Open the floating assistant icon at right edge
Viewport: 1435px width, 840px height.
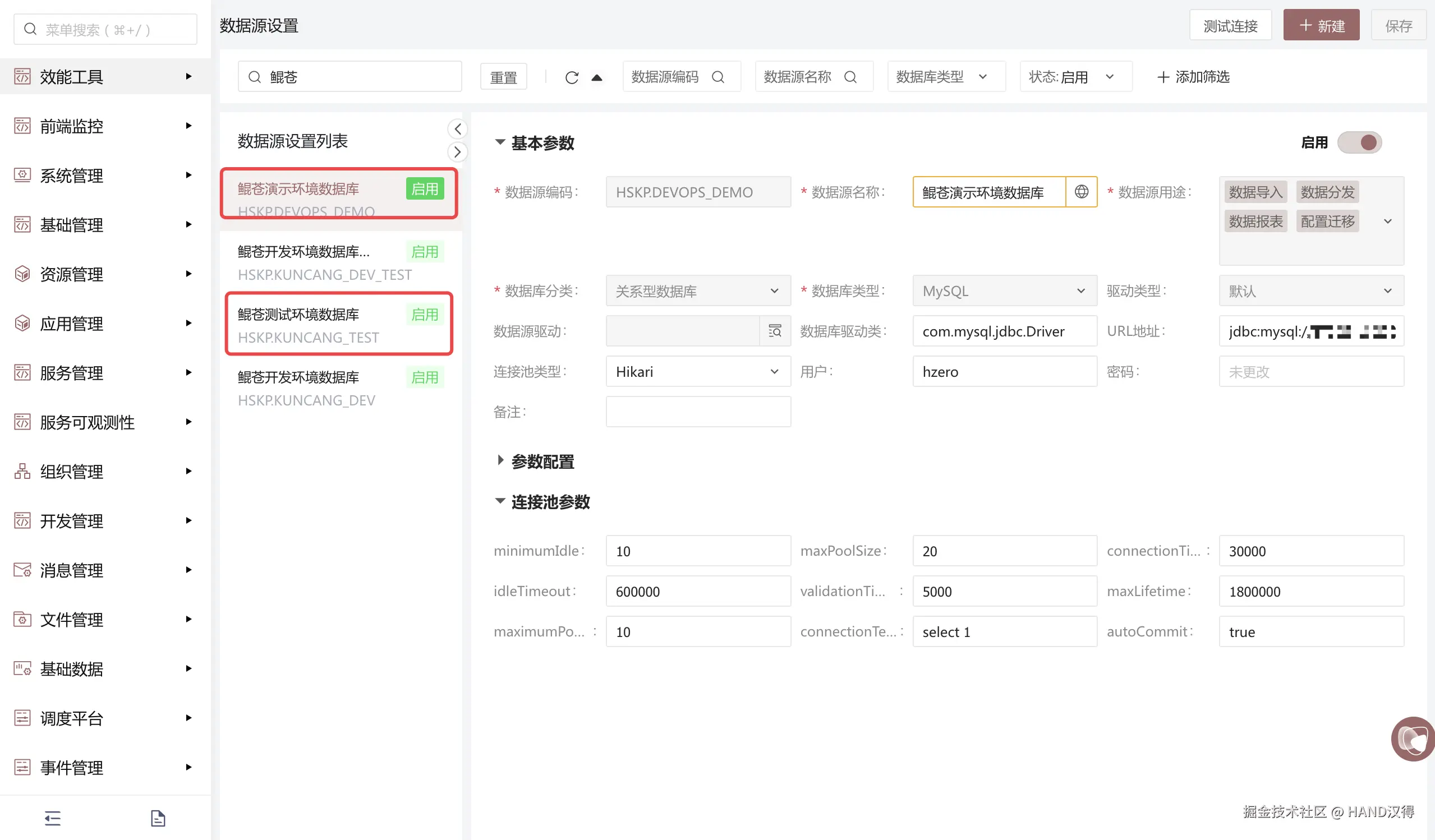pos(1413,738)
